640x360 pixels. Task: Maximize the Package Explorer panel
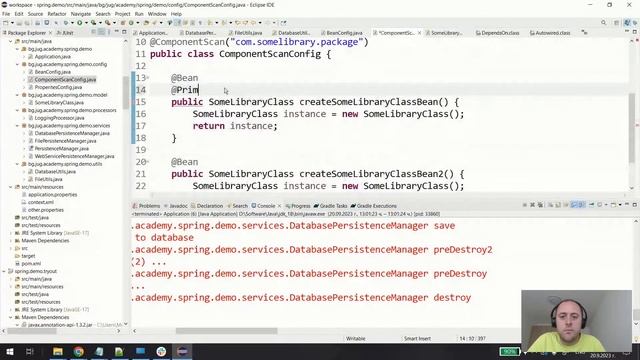pyautogui.click(x=124, y=32)
